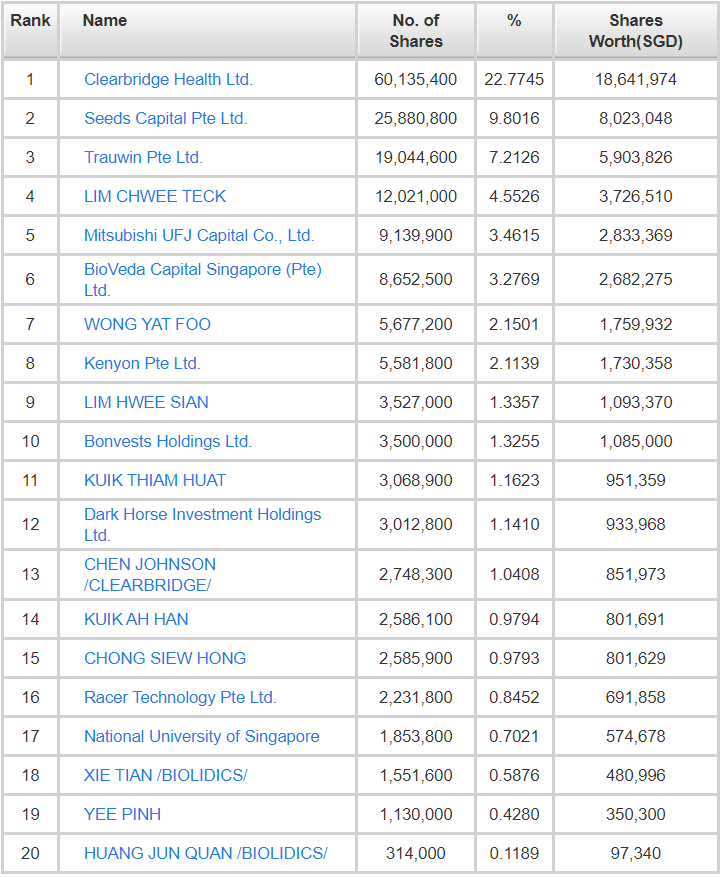The height and width of the screenshot is (877, 723).
Task: Open LIM CHWEE TECK shareholder link
Action: tap(155, 196)
